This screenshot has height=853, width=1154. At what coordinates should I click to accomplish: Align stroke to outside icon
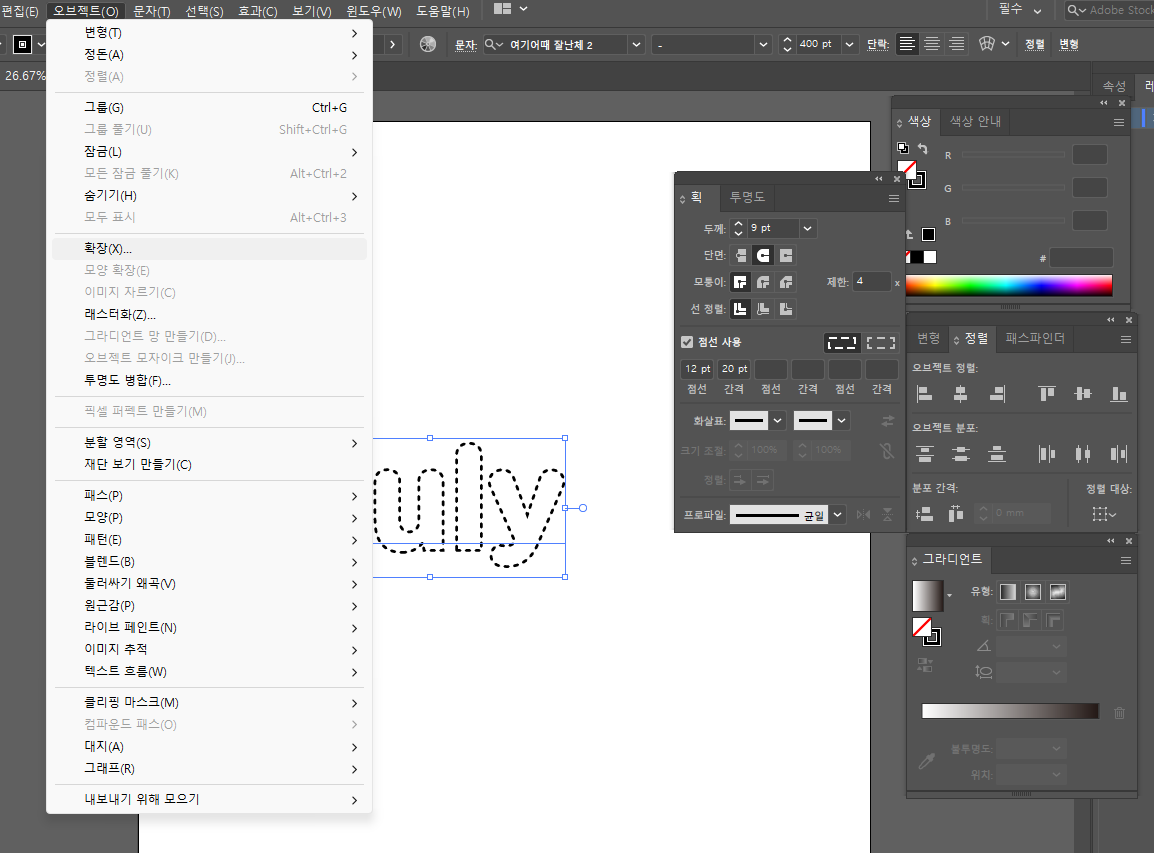[x=786, y=309]
